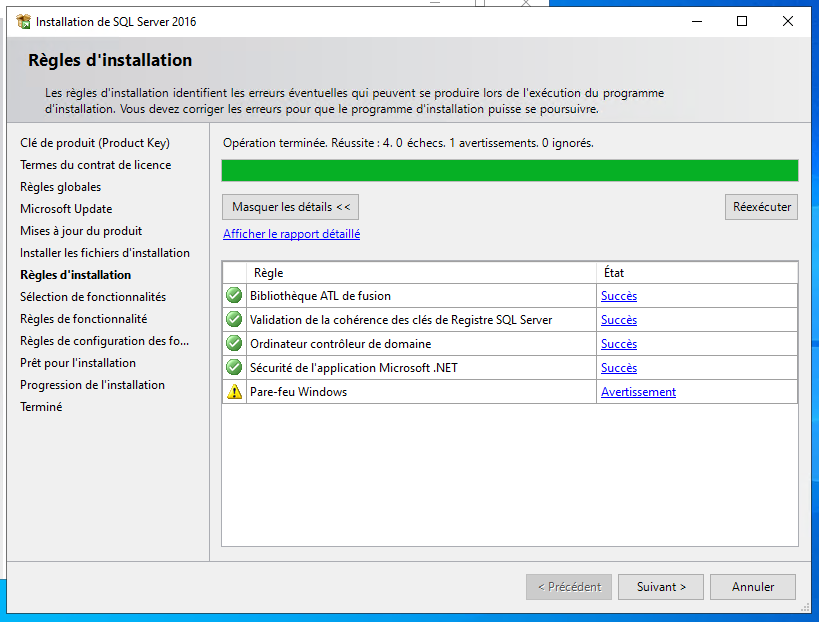Click warning triangle icon for Pare-feu Windows
819x622 pixels.
click(235, 392)
